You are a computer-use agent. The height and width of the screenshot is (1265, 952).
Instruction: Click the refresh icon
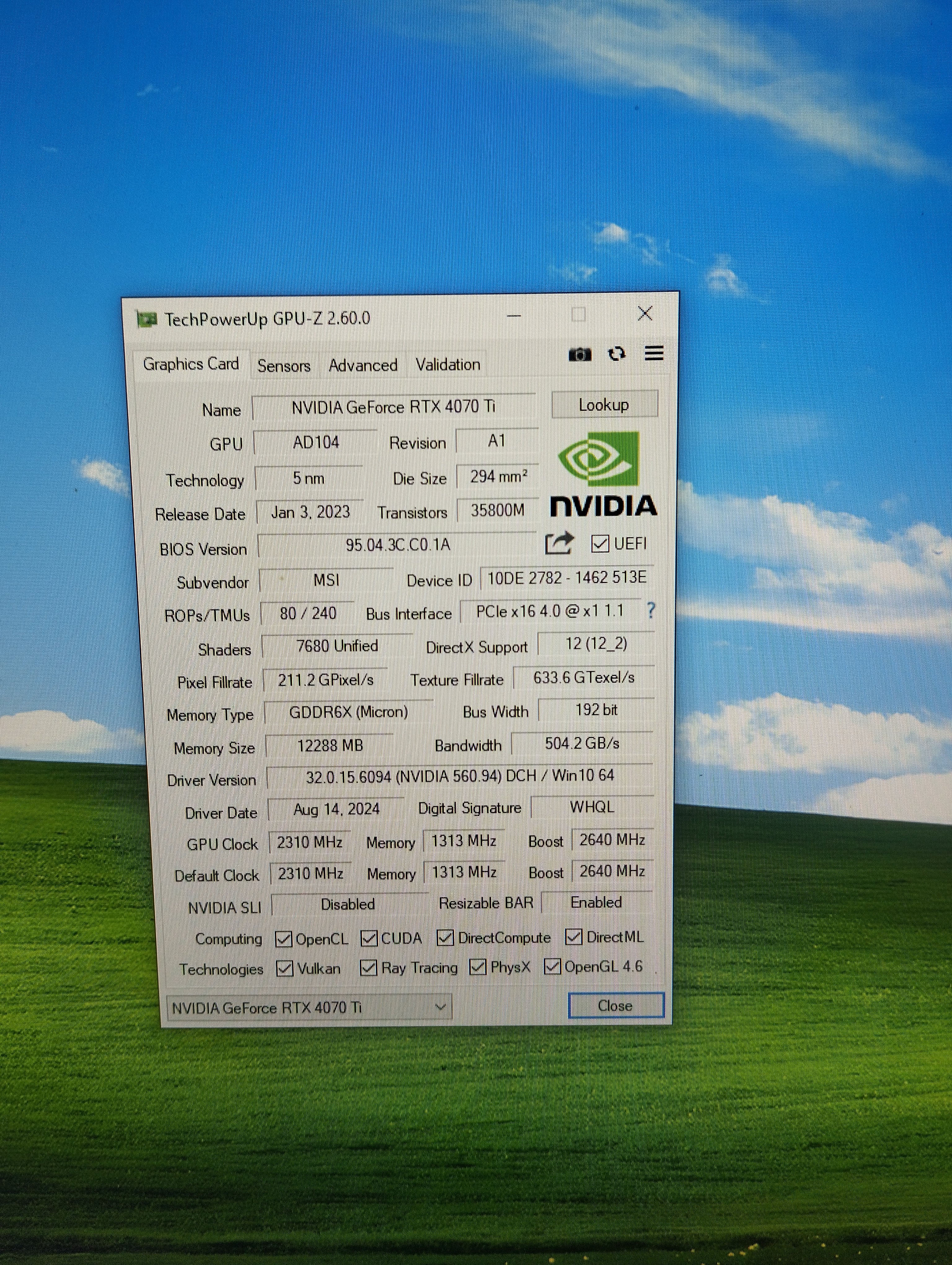617,354
